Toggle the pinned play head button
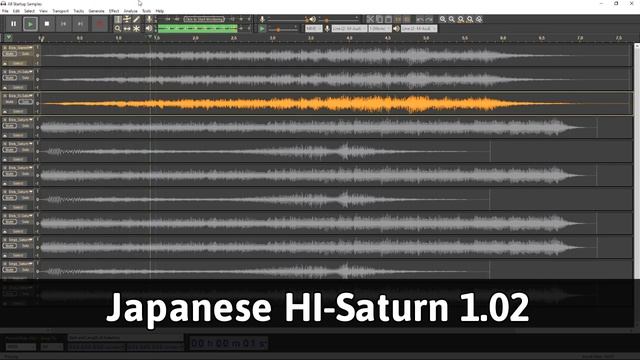Screen dimensions: 640x360 (x=8, y=38)
